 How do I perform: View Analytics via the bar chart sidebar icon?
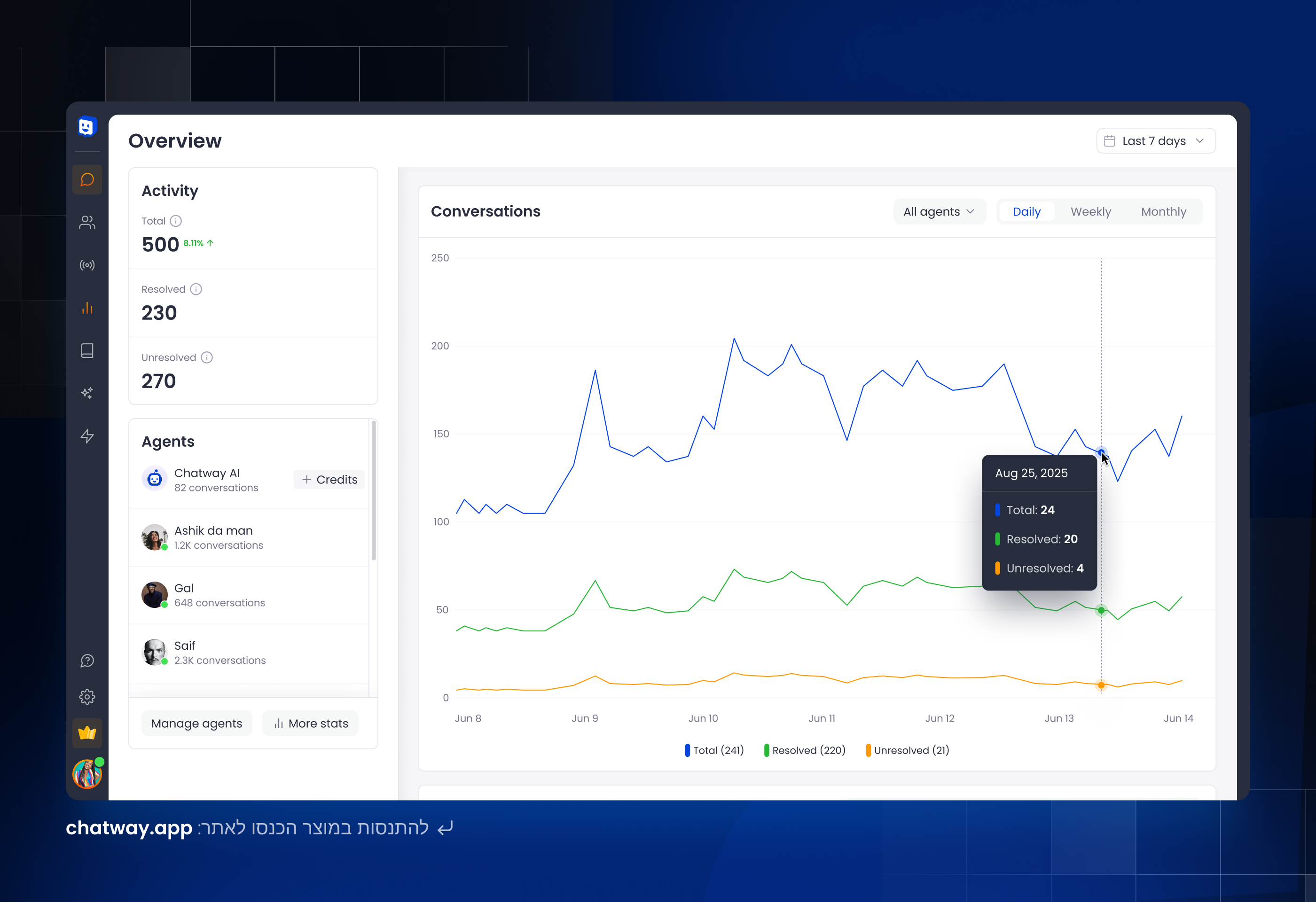[87, 308]
